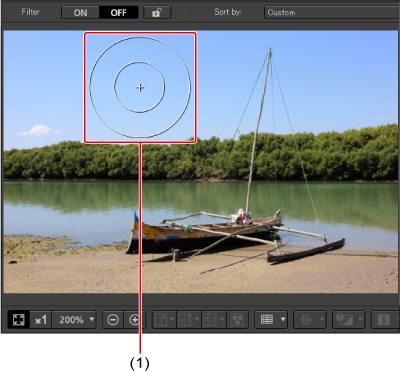
Task: Turn the filter ON
Action: click(80, 13)
